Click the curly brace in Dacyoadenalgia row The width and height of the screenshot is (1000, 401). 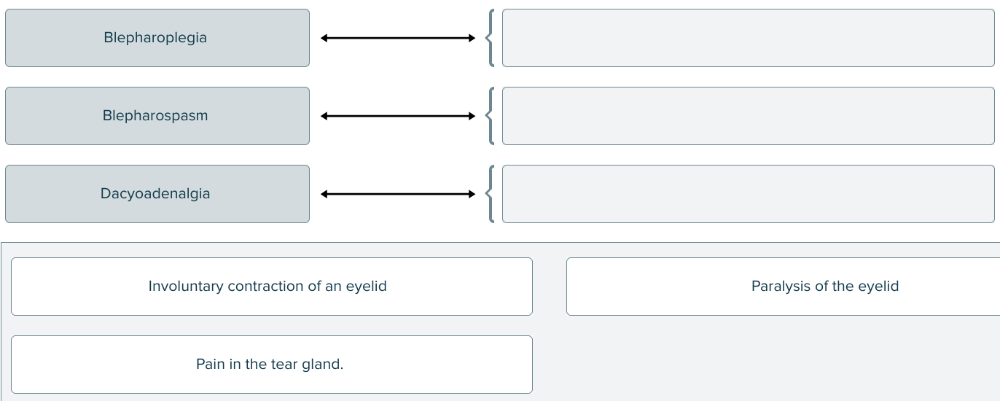[489, 194]
